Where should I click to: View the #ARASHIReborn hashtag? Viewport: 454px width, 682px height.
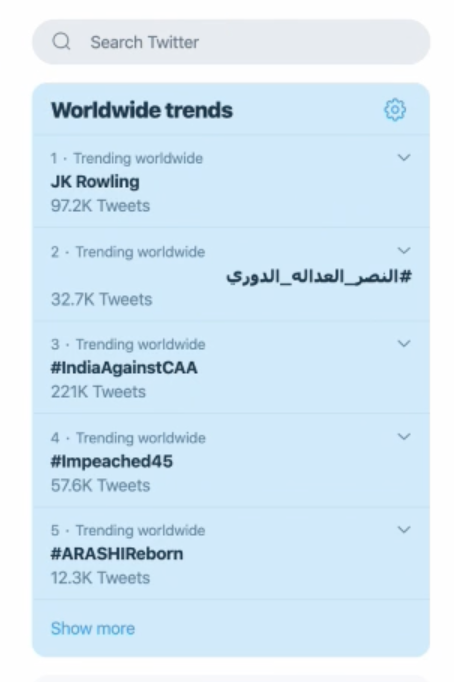coord(117,554)
